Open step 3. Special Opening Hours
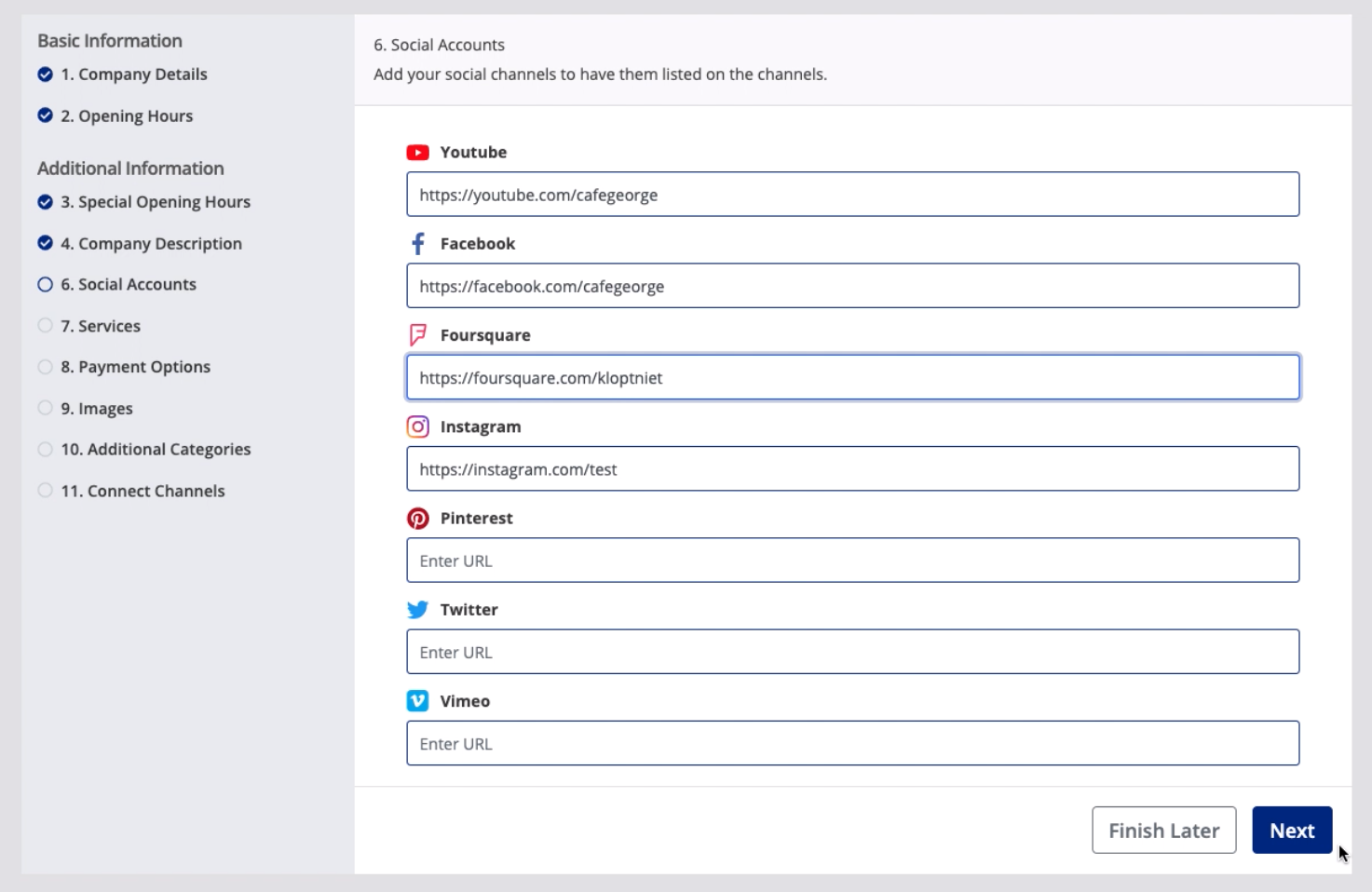This screenshot has width=1372, height=892. click(x=156, y=202)
